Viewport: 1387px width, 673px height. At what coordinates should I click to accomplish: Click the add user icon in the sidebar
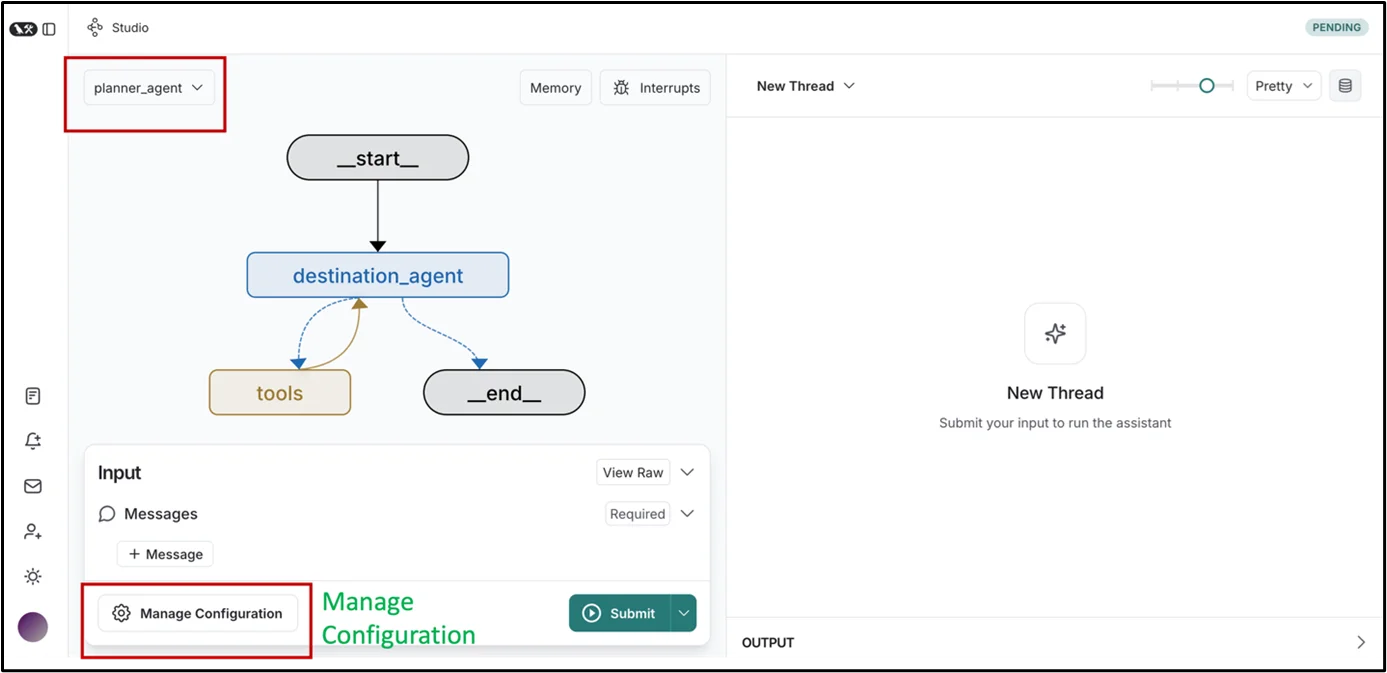point(33,531)
